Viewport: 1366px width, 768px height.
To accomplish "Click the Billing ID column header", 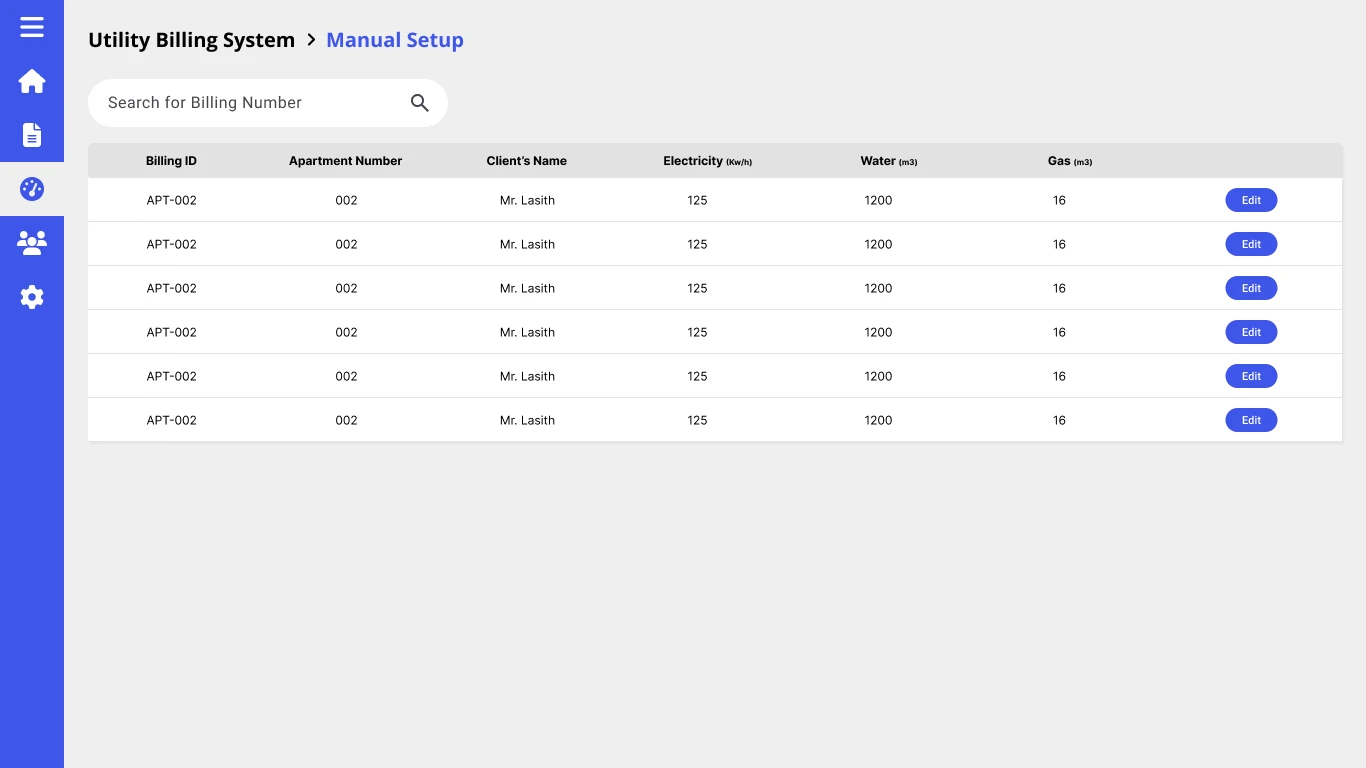I will click(x=171, y=161).
